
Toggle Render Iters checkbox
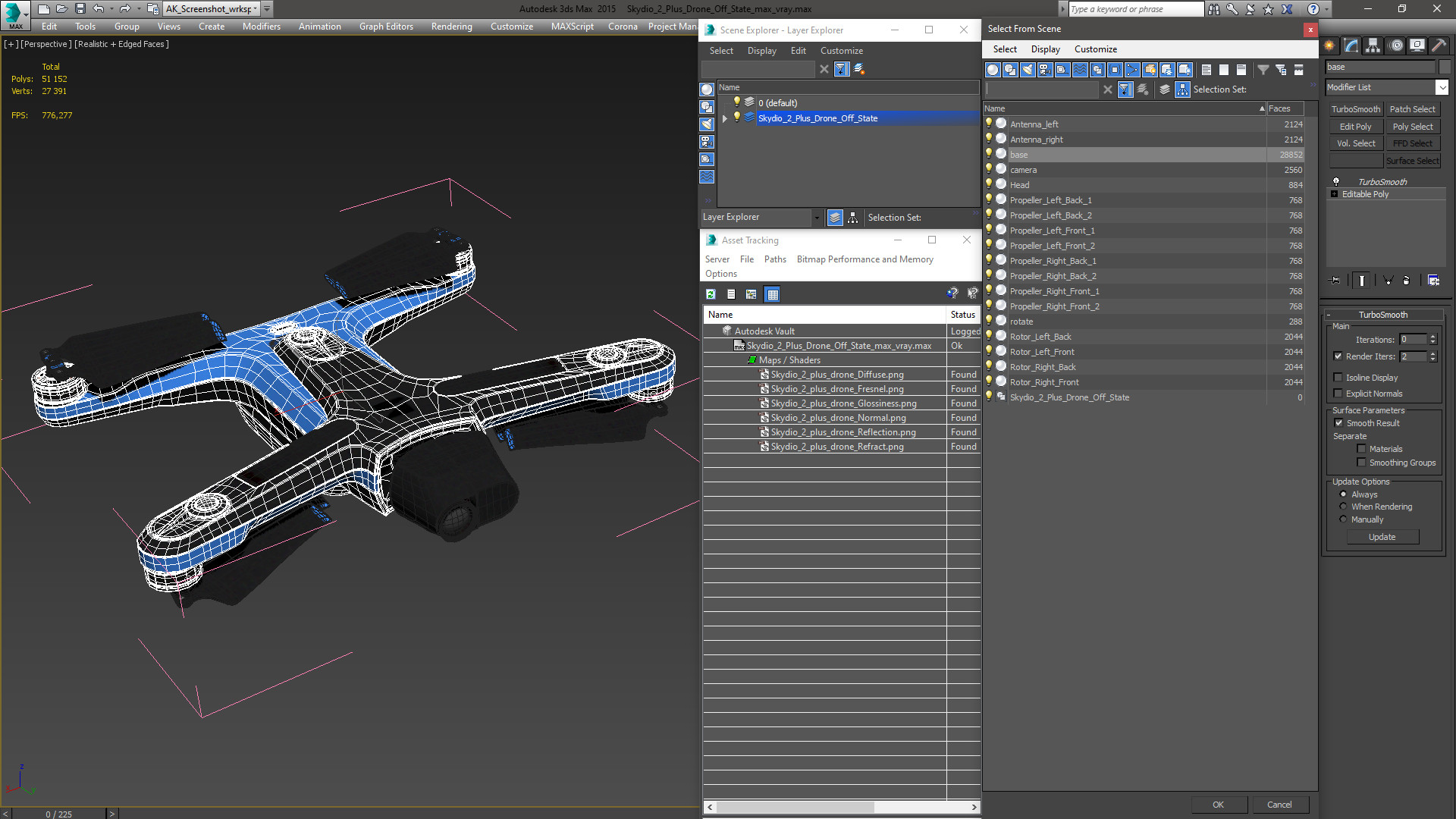click(x=1338, y=356)
